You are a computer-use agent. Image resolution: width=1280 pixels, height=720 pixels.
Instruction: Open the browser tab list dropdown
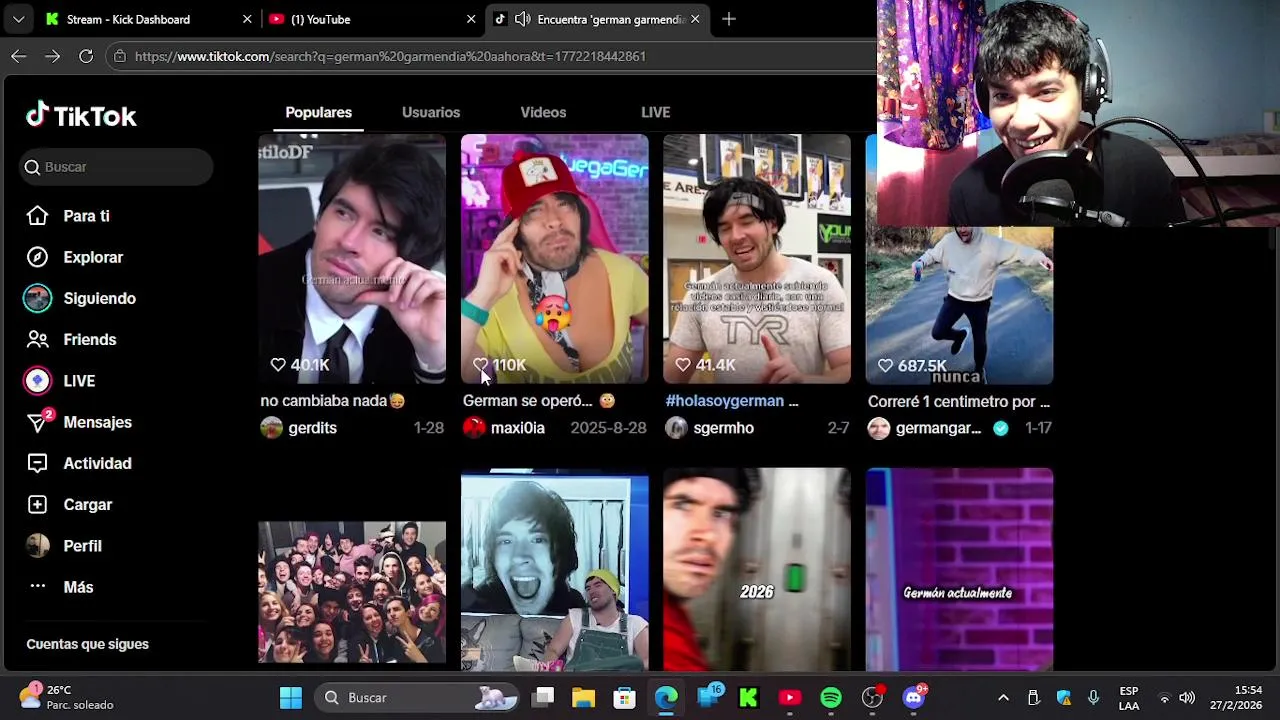[x=18, y=19]
